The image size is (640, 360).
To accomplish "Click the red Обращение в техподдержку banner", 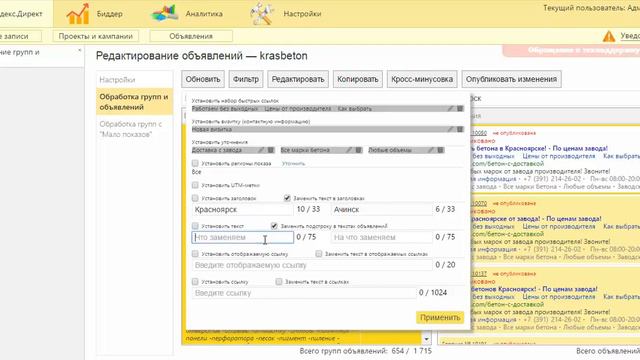I will (x=571, y=50).
